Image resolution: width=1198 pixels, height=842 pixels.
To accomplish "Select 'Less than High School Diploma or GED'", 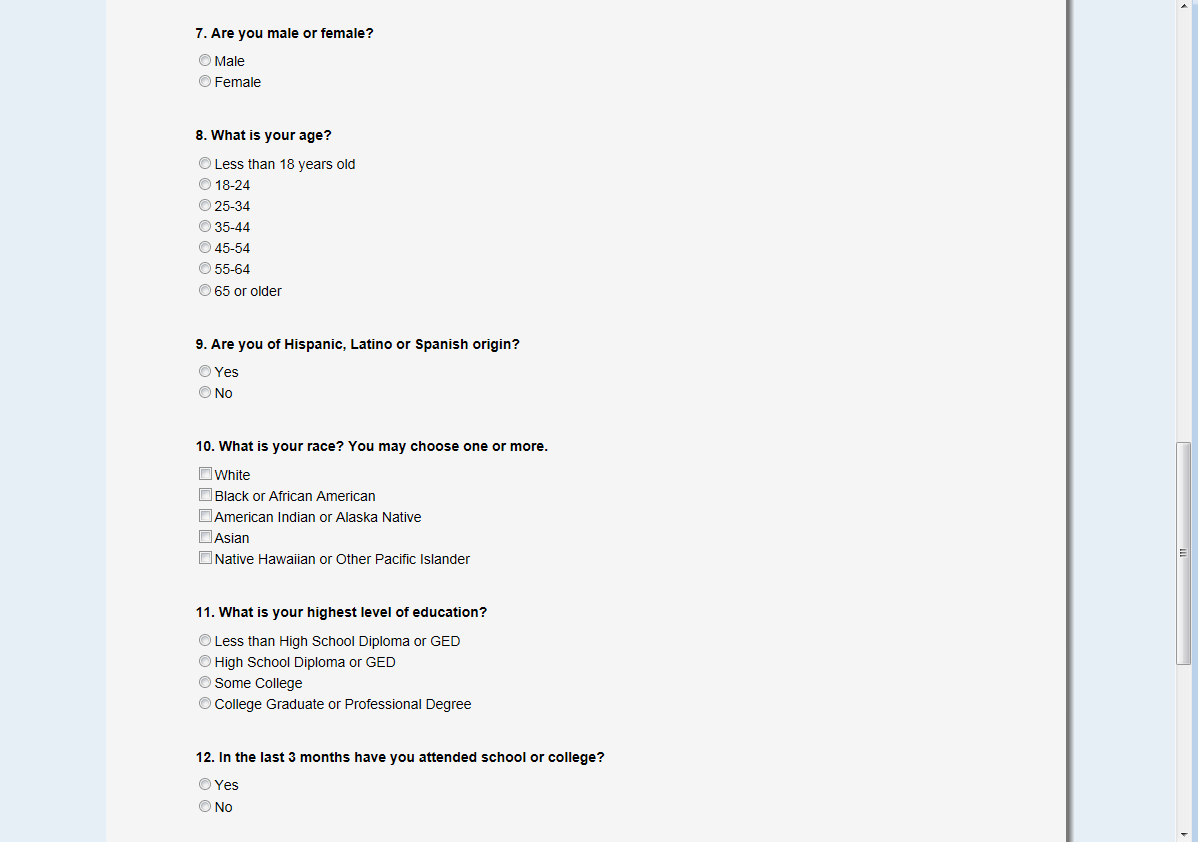I will click(205, 640).
